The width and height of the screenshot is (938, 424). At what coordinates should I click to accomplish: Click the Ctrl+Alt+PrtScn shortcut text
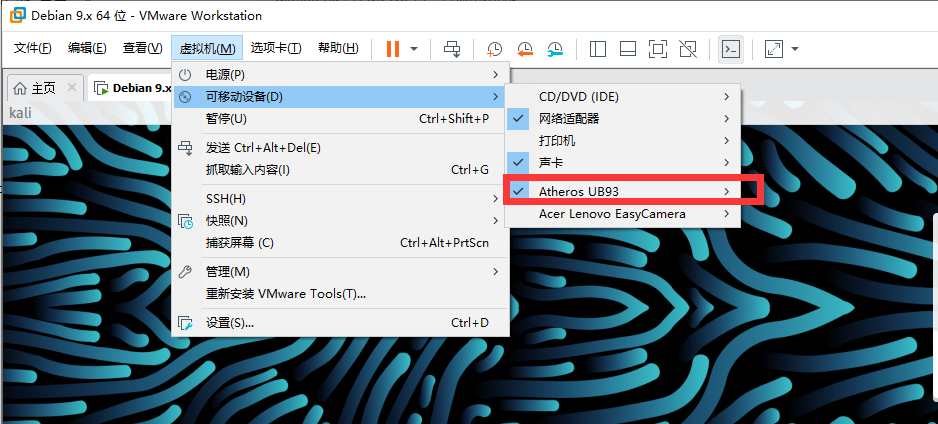click(444, 243)
